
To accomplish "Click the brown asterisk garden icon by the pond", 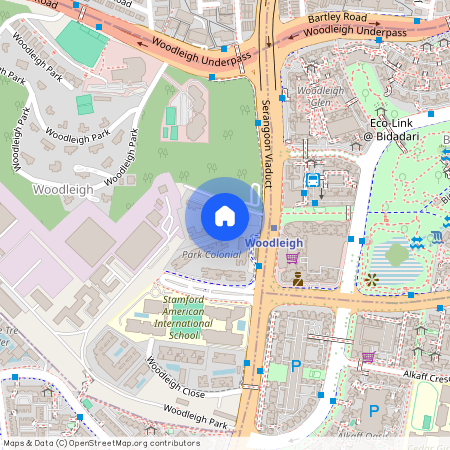I will (372, 280).
